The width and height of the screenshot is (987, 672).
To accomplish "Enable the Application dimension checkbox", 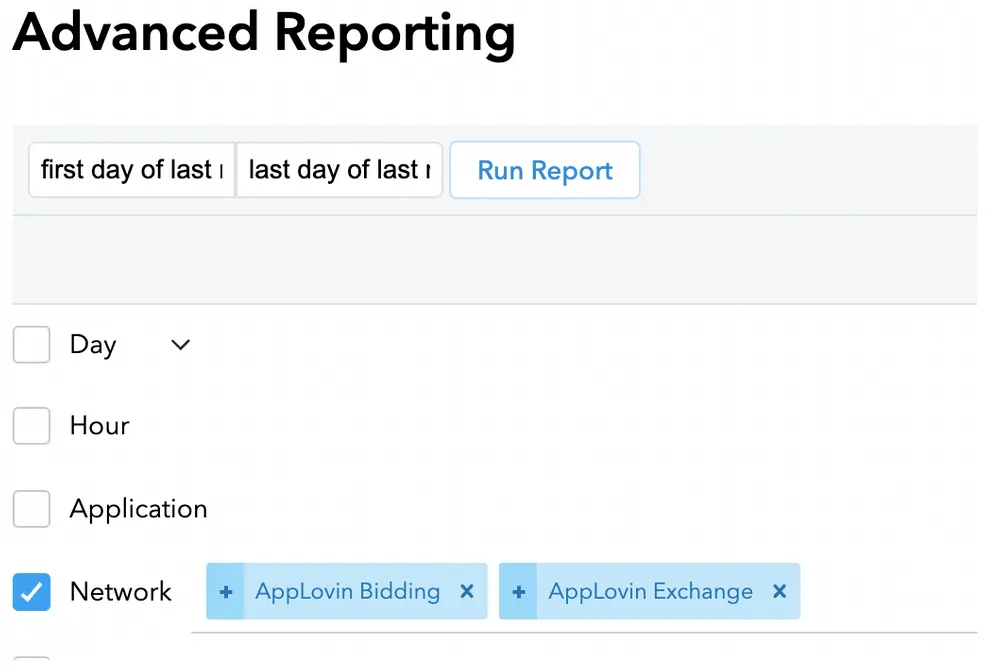I will [31, 509].
